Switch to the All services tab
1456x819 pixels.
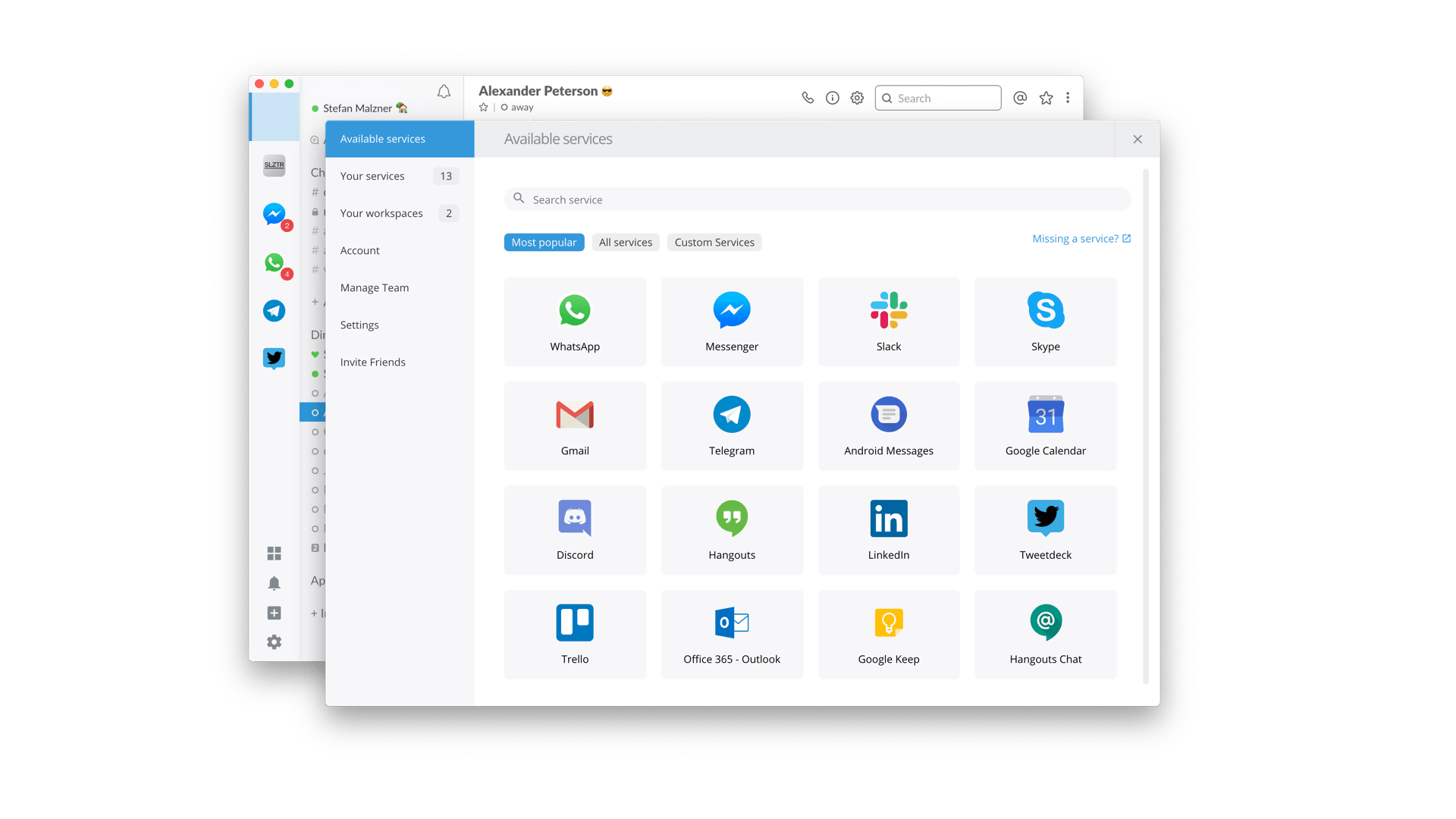(x=625, y=242)
